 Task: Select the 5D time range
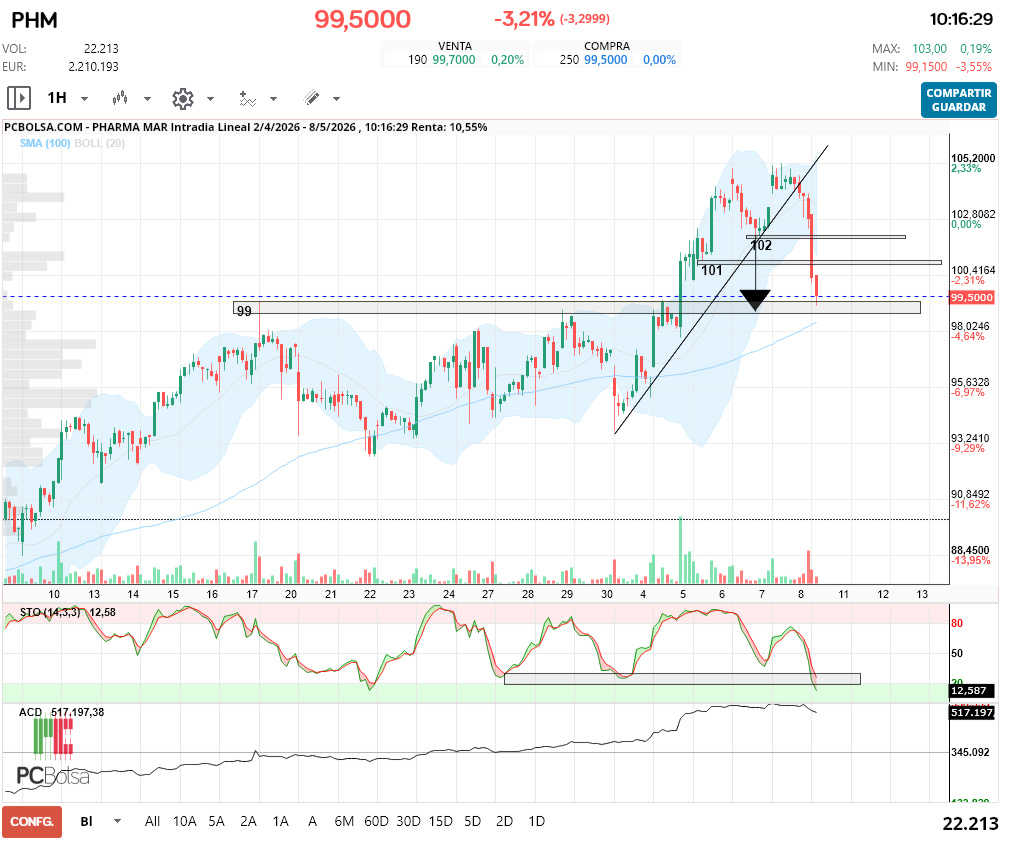click(472, 821)
